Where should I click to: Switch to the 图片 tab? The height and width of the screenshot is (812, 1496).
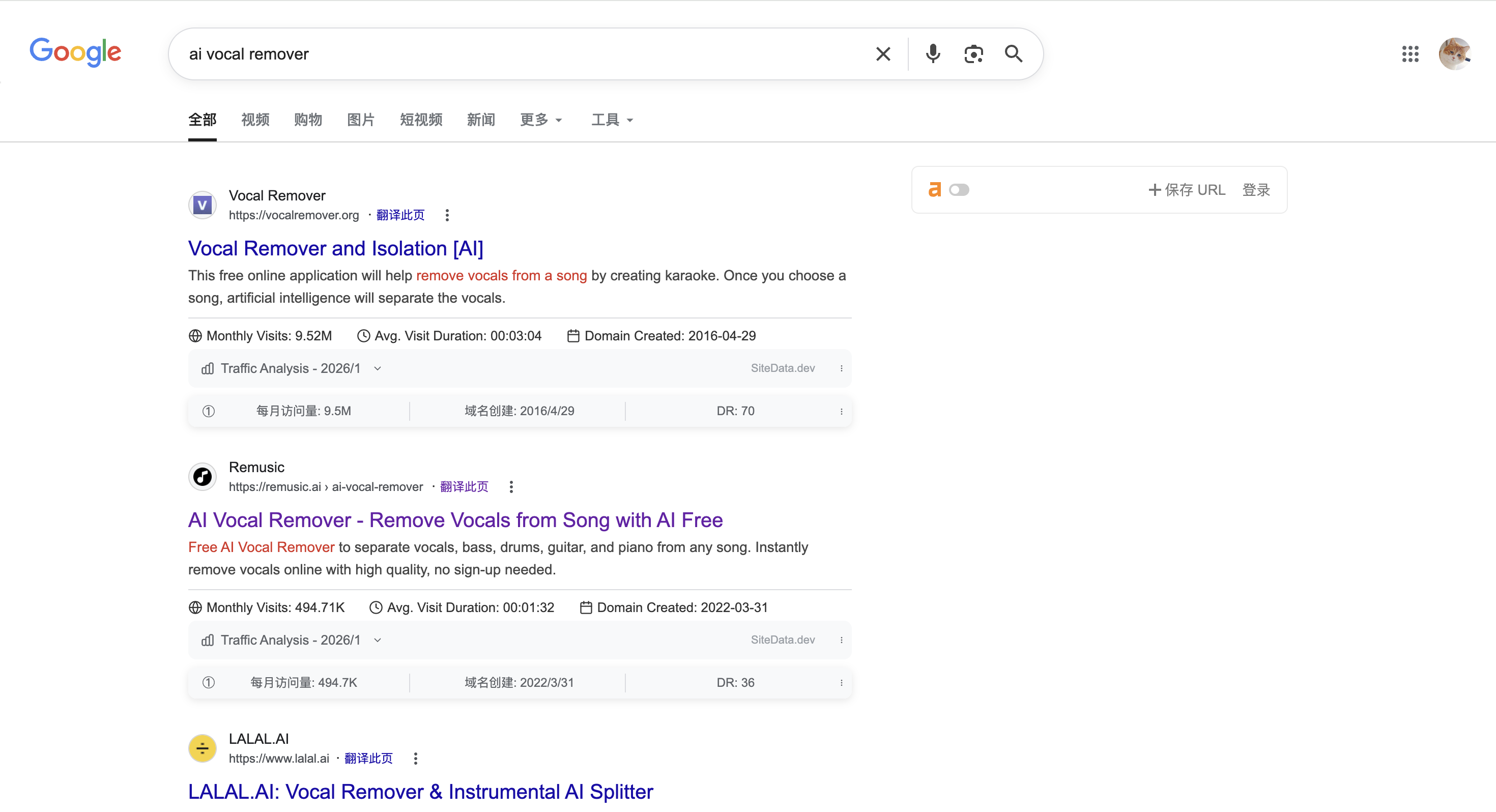[x=361, y=120]
